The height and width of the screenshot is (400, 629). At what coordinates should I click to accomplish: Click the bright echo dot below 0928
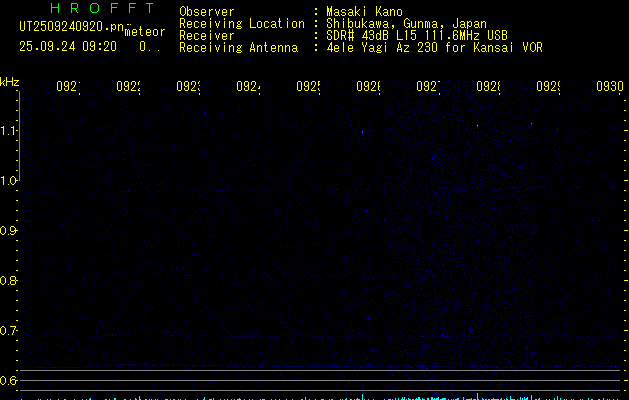(x=477, y=126)
